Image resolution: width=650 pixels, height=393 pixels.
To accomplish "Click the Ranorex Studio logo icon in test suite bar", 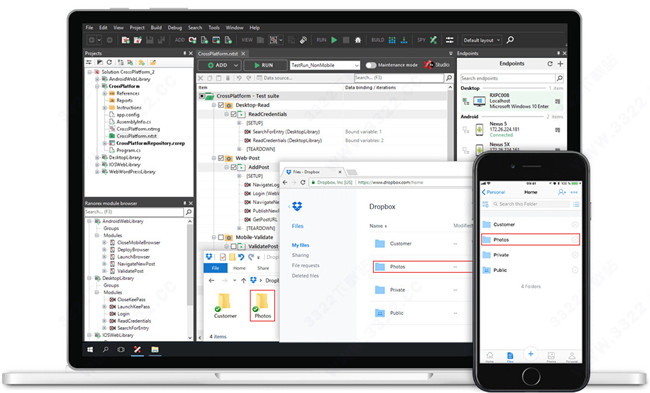I will (428, 65).
